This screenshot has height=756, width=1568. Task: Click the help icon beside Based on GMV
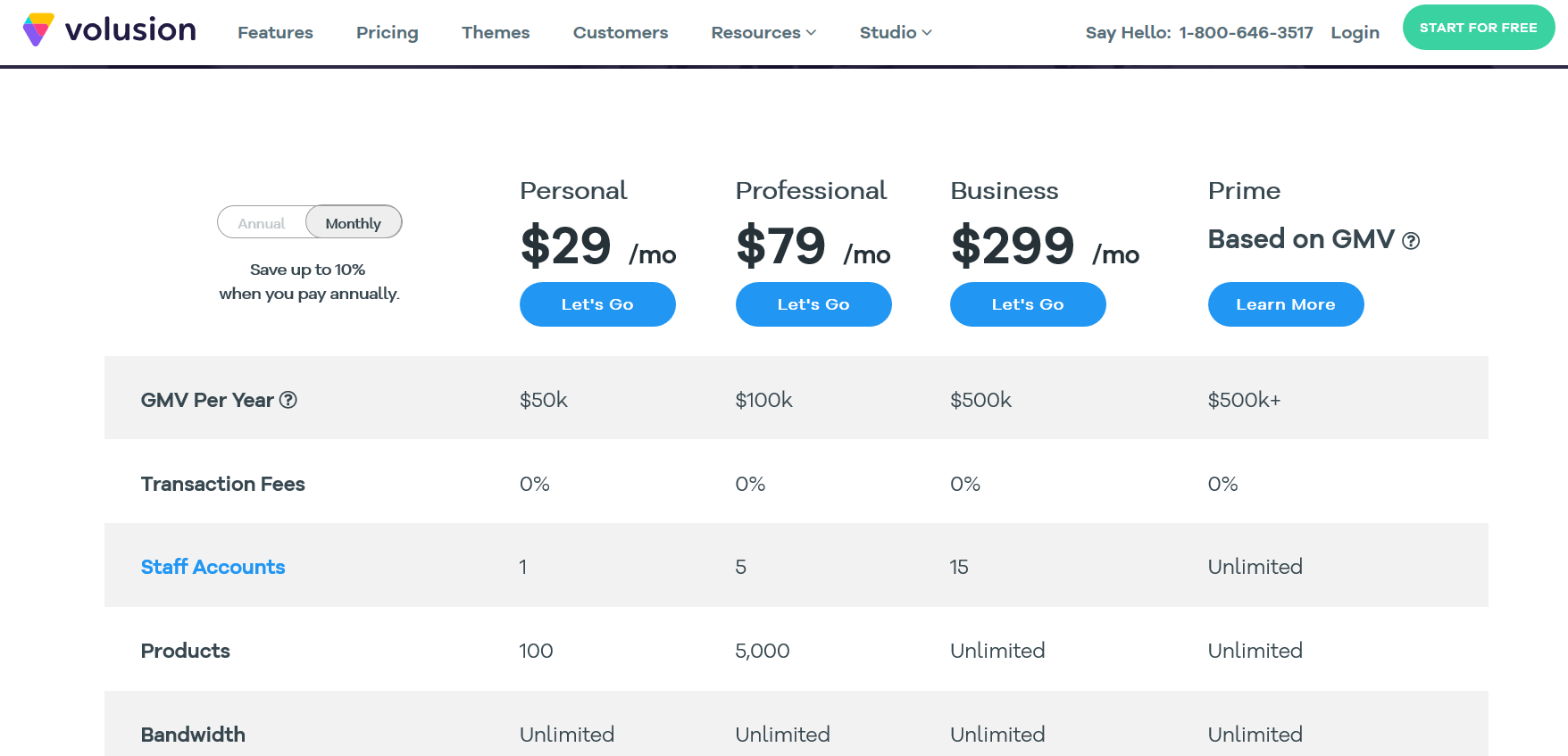(1411, 241)
